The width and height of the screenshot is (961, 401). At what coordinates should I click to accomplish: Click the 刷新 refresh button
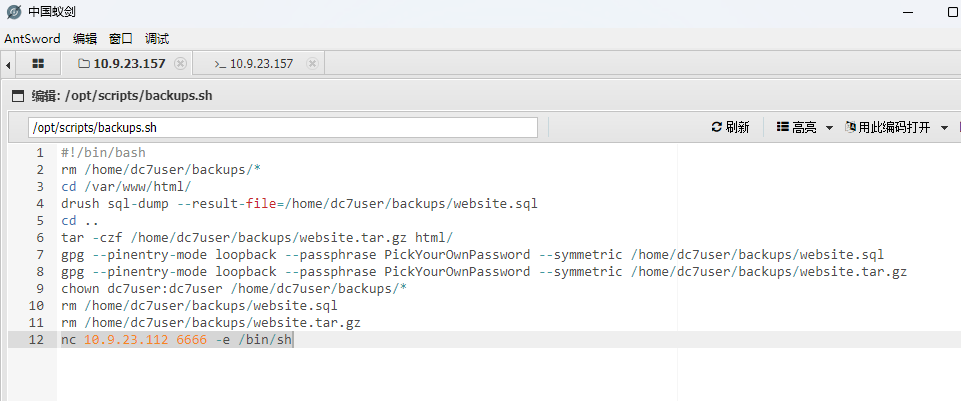tap(731, 128)
